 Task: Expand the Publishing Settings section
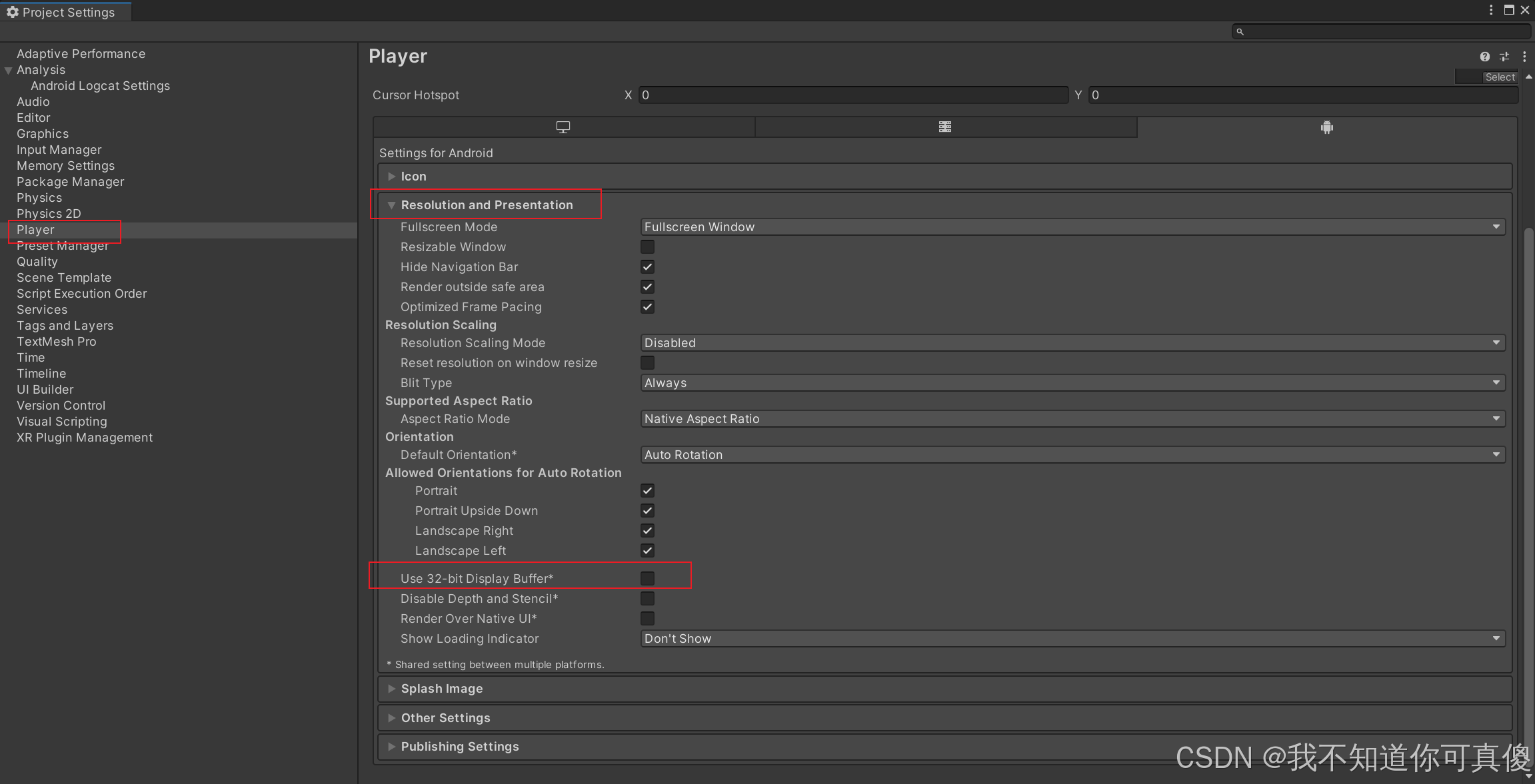coord(459,747)
